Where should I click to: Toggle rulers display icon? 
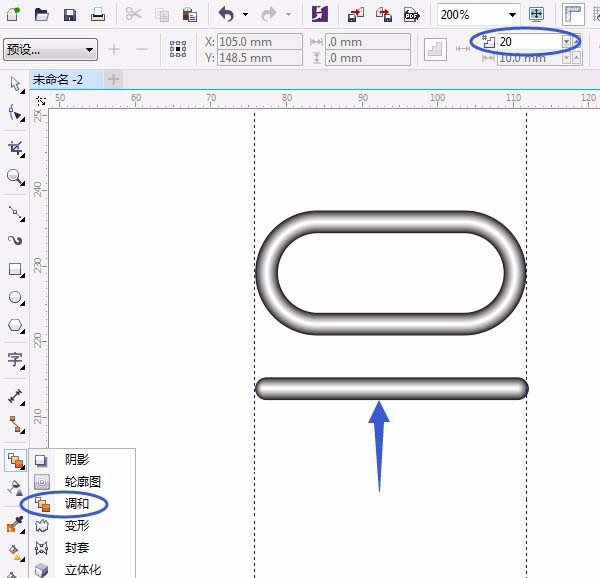pyautogui.click(x=573, y=14)
